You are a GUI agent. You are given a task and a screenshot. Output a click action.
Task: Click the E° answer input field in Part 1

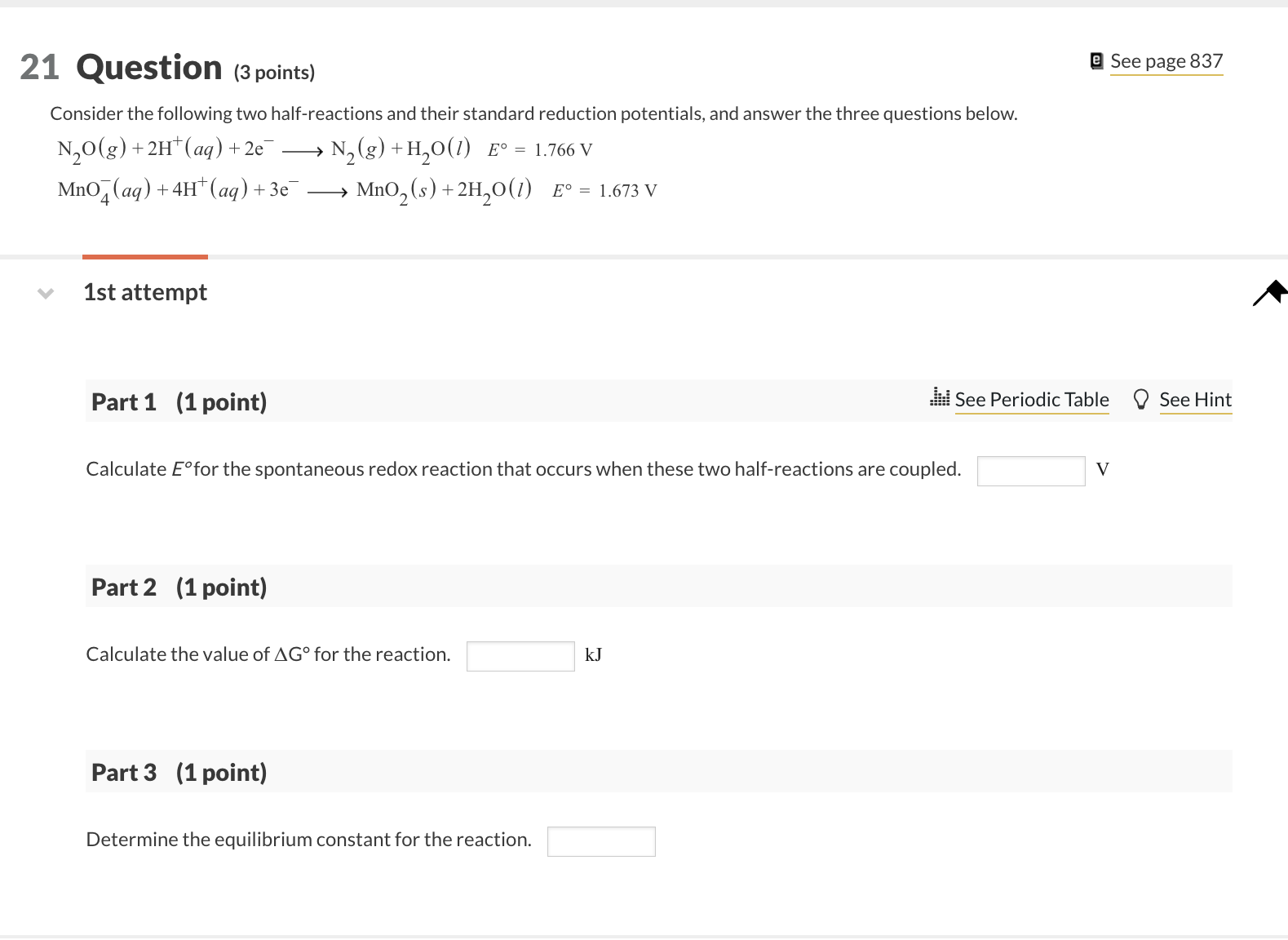coord(1029,471)
